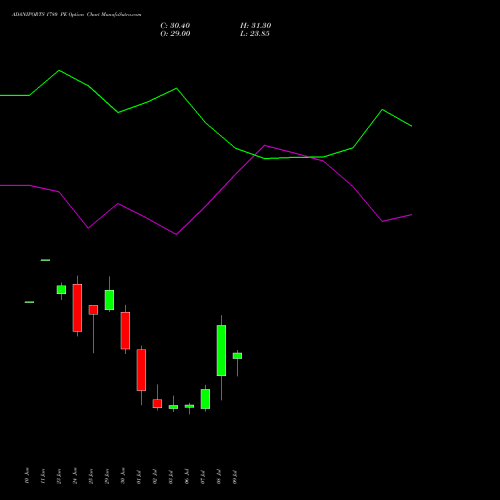The width and height of the screenshot is (500, 500).
Task: Click the magenta indicator line's highest peak
Action: (265, 145)
